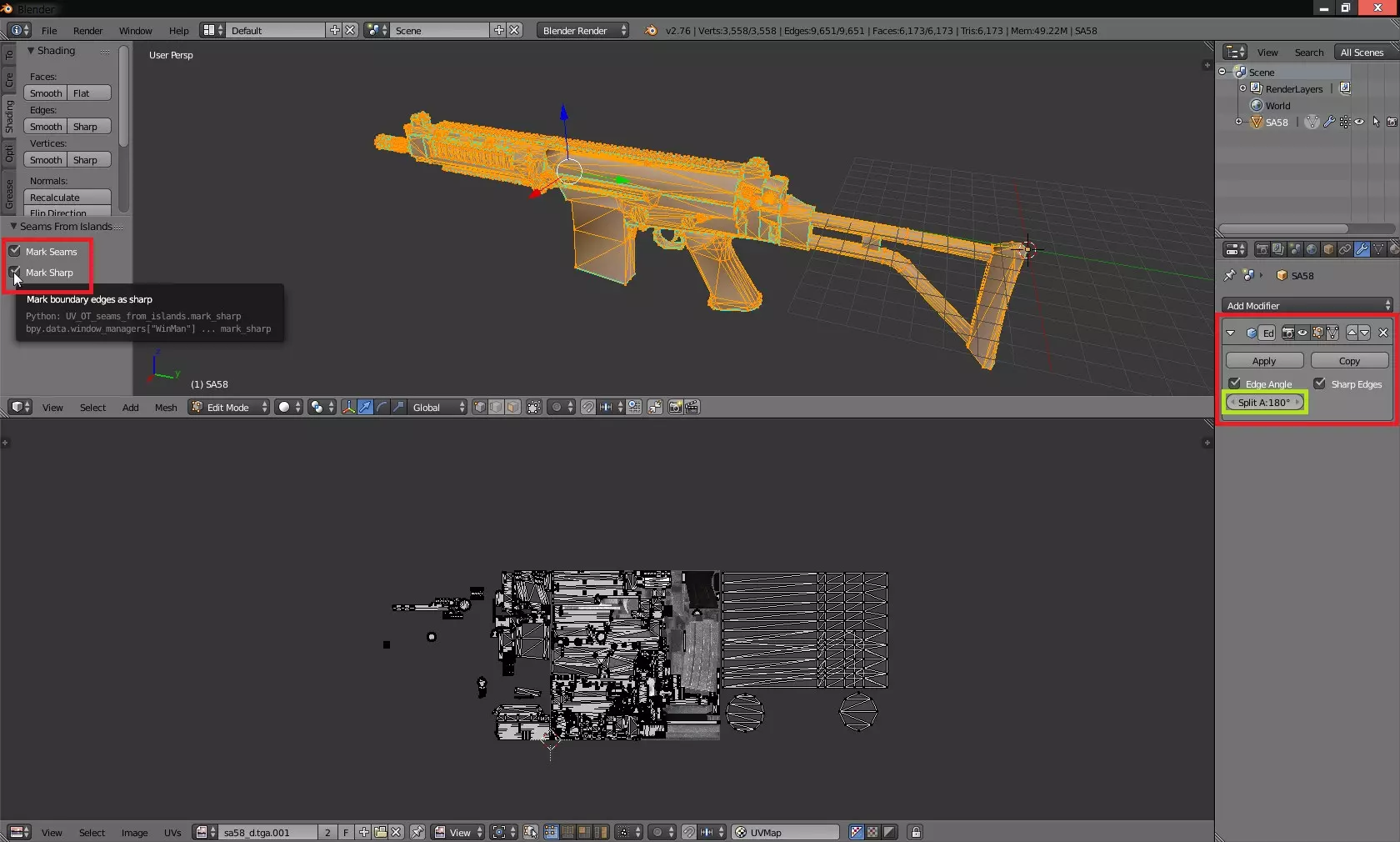Toggle the 3D manipulator widget icon
This screenshot has width=1400, height=842.
[x=348, y=407]
